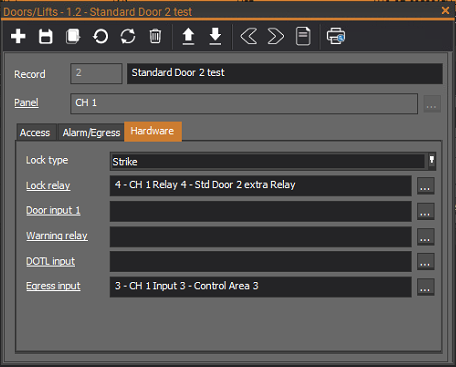Go to the previous record
Screen dimensions: 456x367
coord(249,36)
